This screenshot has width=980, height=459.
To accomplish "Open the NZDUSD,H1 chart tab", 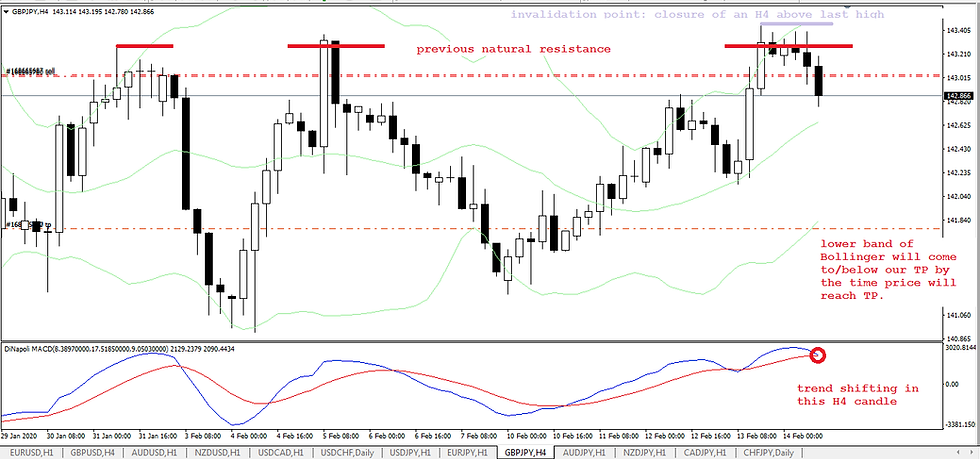I will [216, 453].
